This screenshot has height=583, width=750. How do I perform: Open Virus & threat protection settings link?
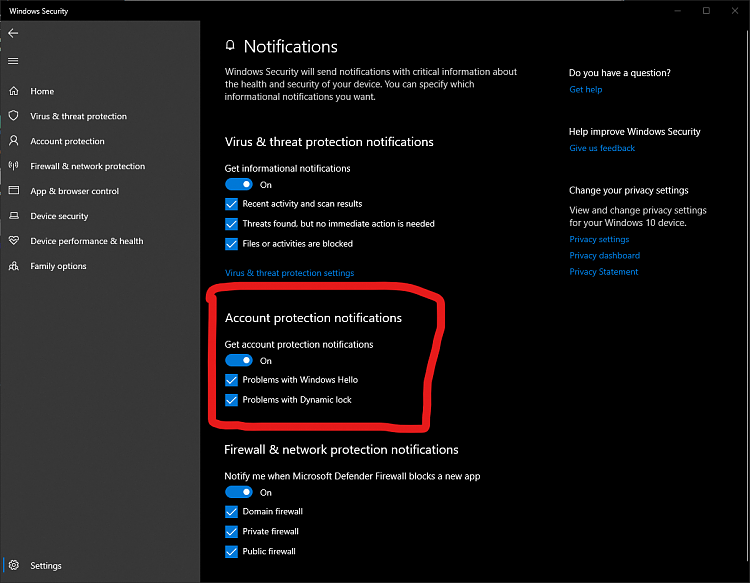click(289, 273)
